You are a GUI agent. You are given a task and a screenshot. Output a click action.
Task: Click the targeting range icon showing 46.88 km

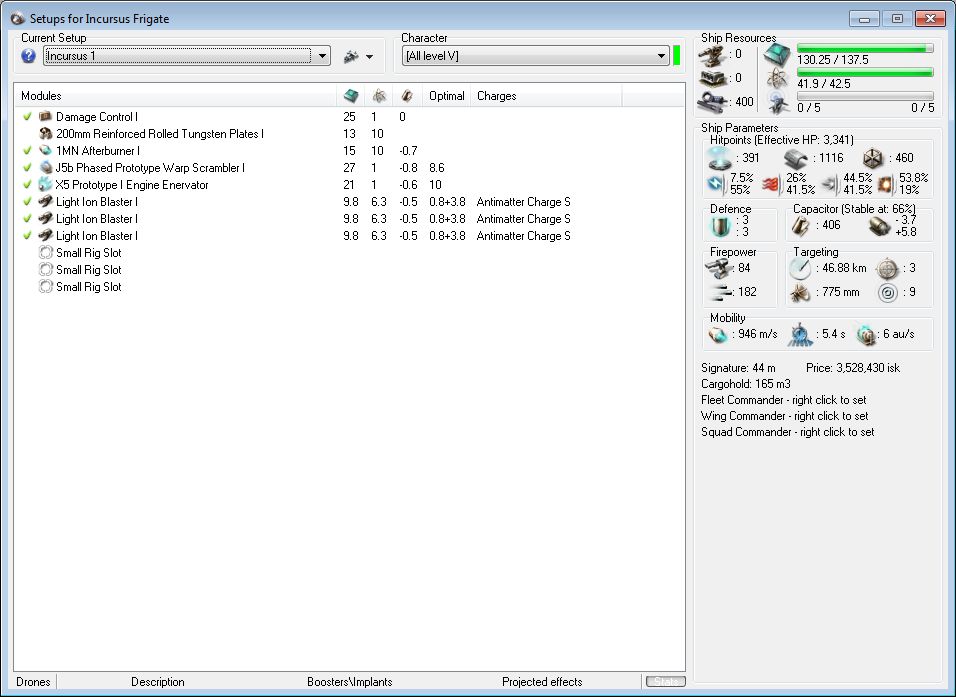click(x=800, y=268)
